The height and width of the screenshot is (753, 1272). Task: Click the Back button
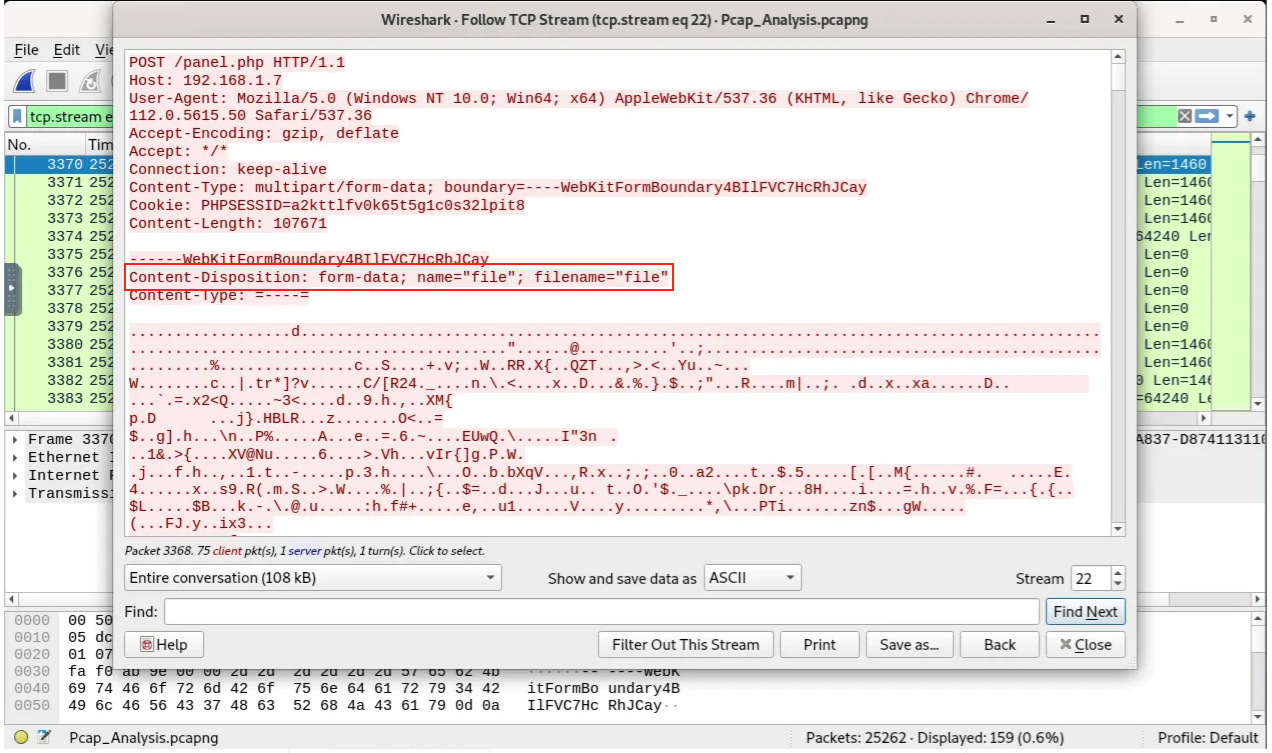[999, 645]
